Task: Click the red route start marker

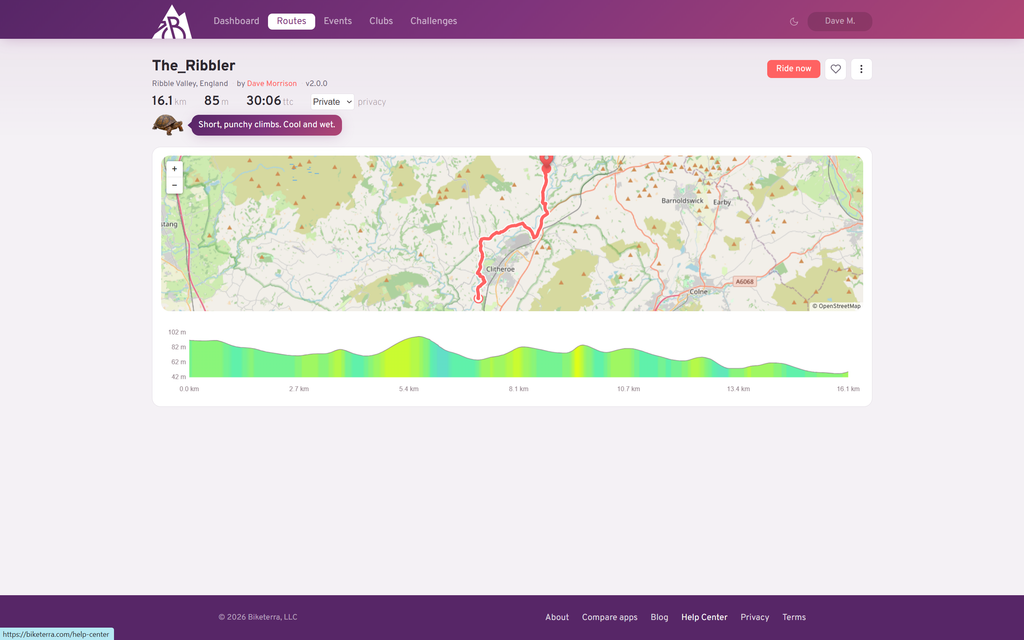Action: point(547,164)
